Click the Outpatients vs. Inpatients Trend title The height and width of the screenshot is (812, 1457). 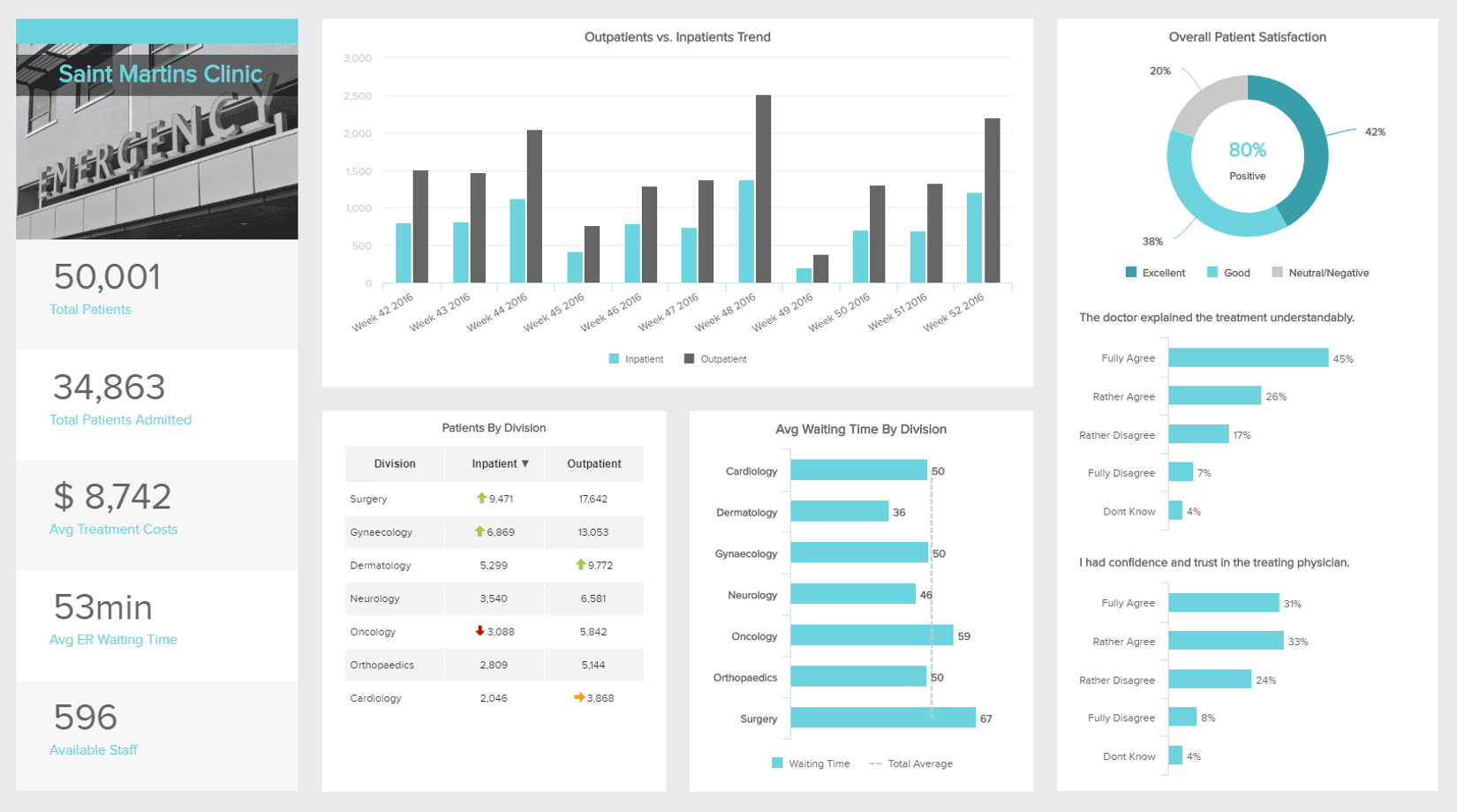click(677, 37)
